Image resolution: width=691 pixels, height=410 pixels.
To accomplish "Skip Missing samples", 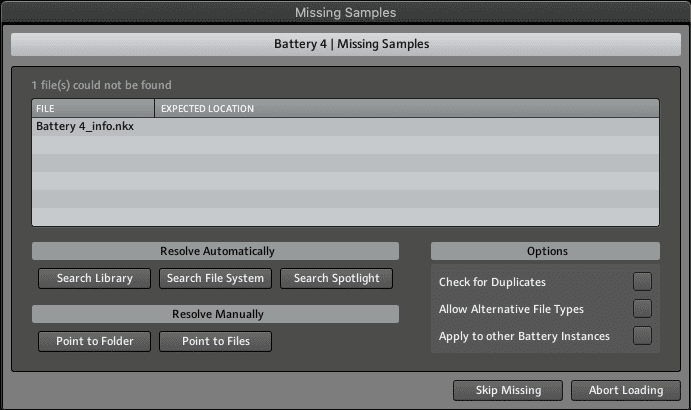I will tap(508, 391).
